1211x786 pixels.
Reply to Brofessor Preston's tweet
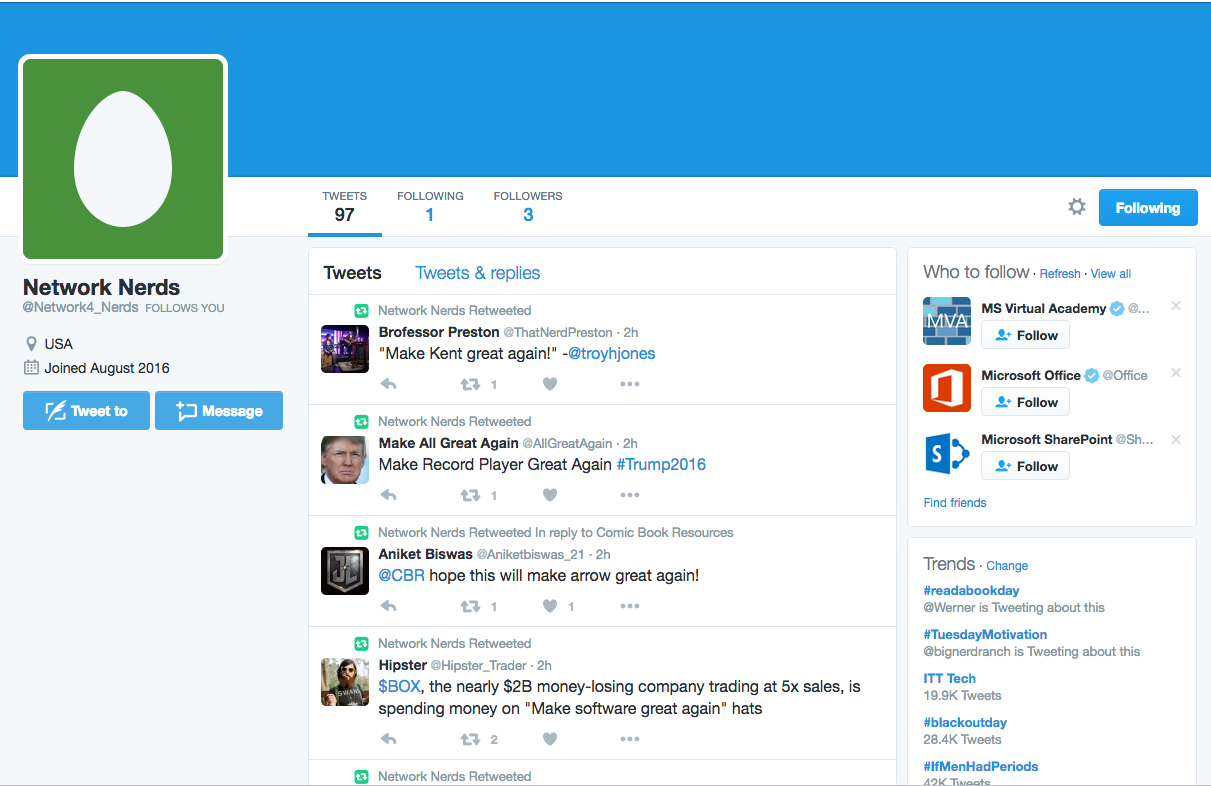click(x=389, y=384)
